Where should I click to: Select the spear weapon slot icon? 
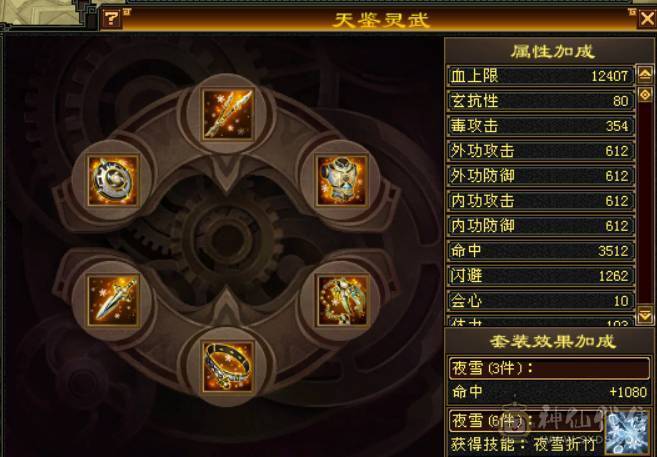click(x=228, y=114)
